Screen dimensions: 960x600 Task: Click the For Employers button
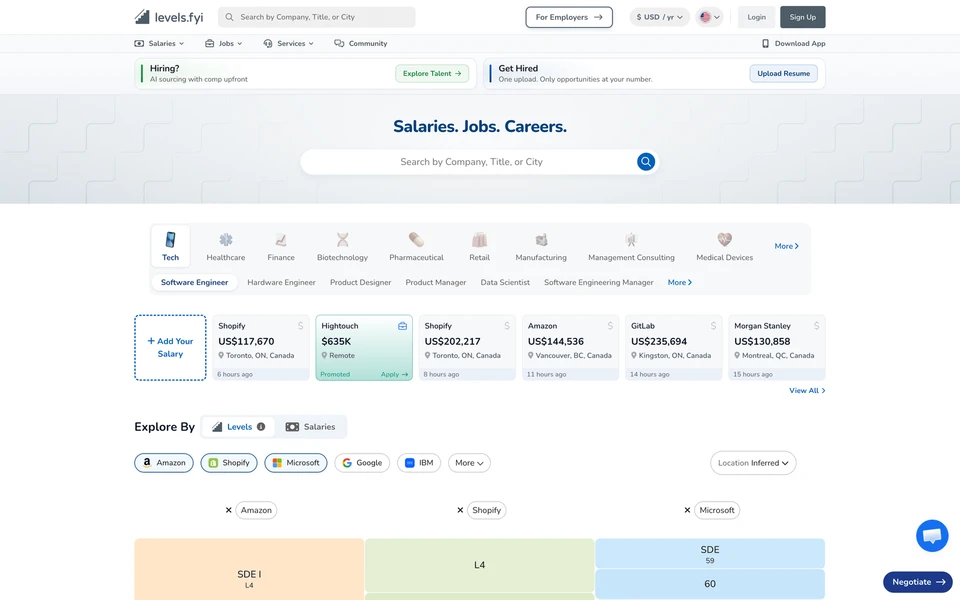click(569, 17)
